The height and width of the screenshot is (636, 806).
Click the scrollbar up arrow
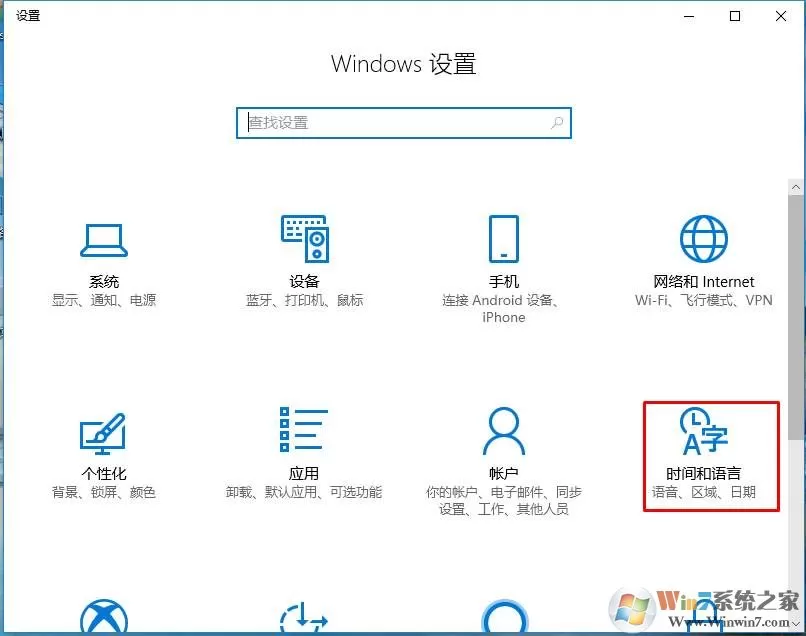coord(796,187)
